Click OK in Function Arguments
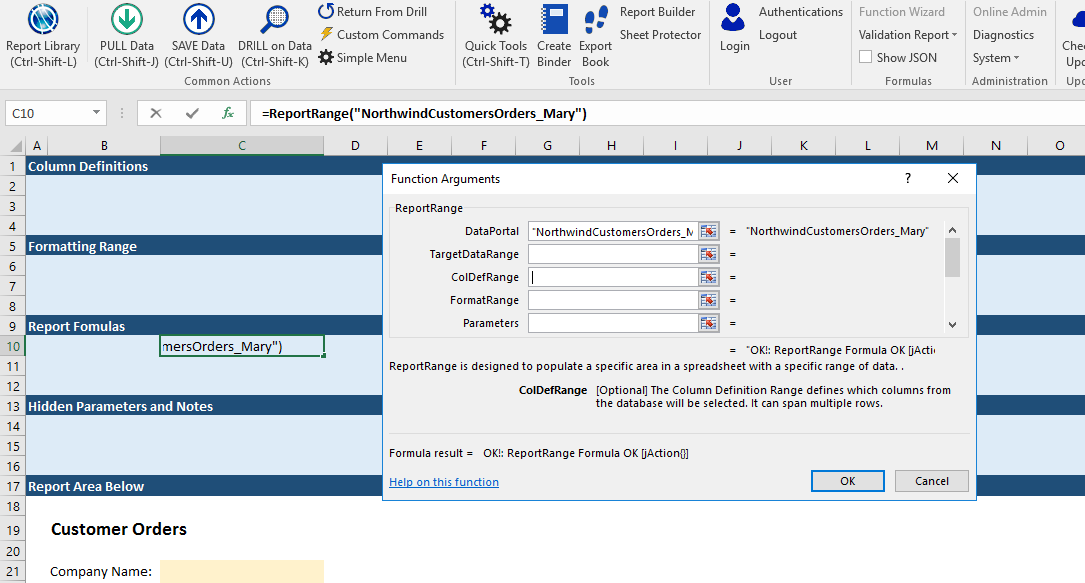 [x=848, y=481]
